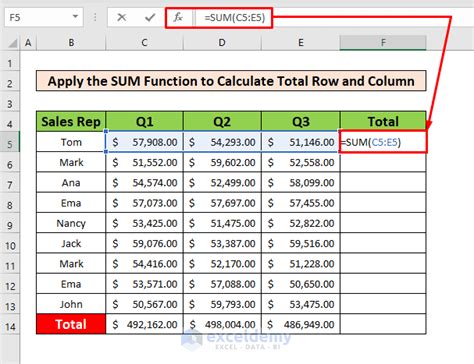474x364 pixels.
Task: Expand the Name Box dropdown arrow
Action: (75, 16)
